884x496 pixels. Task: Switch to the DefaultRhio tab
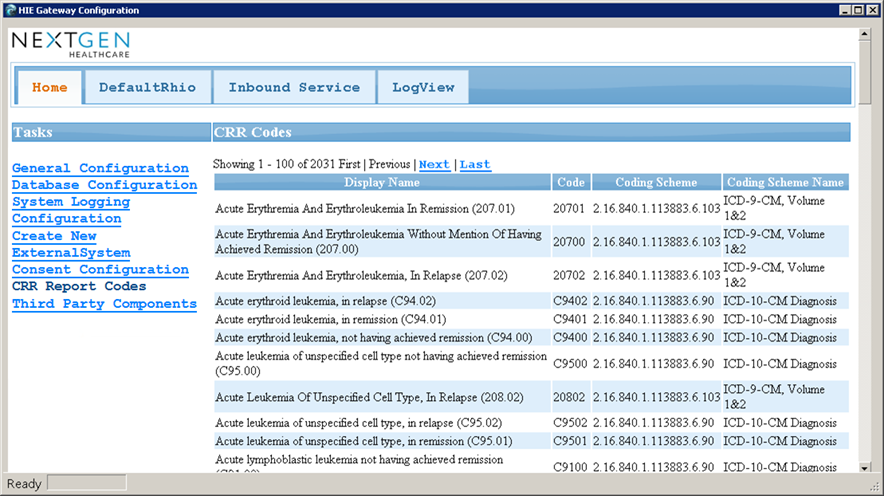147,87
